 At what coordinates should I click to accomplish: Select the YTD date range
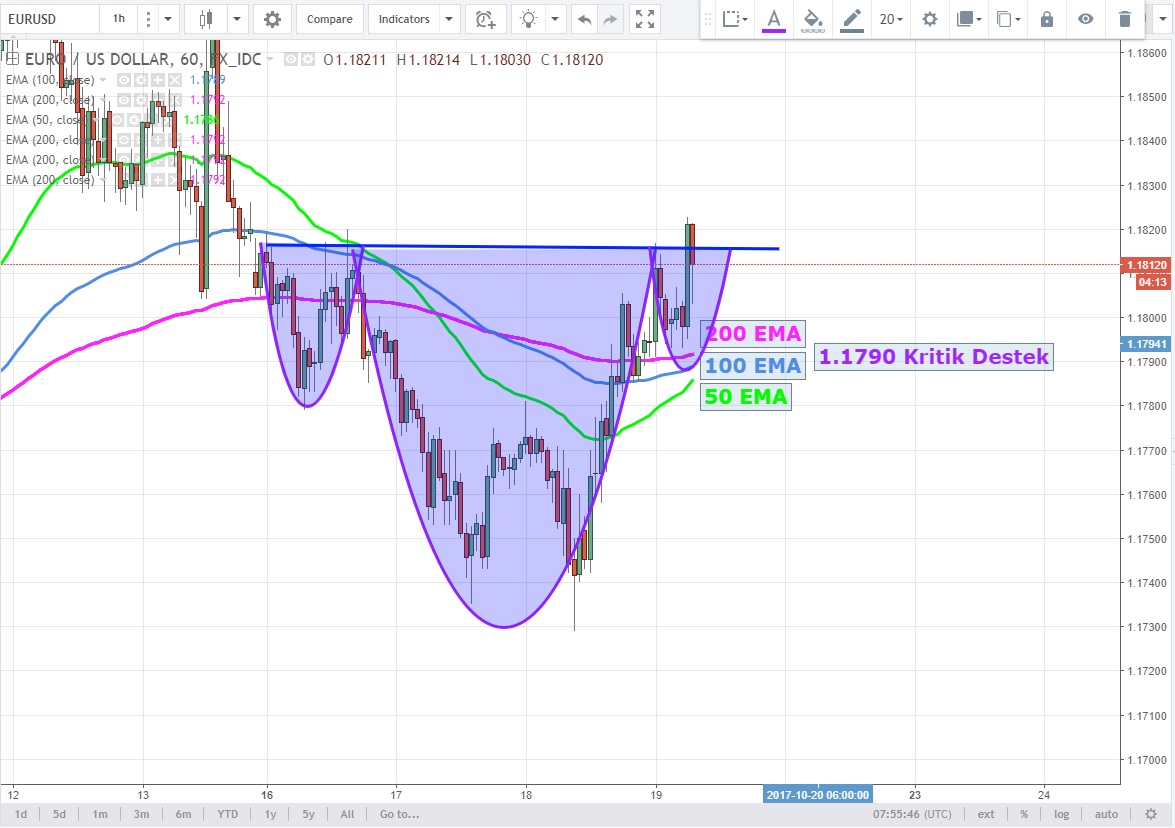(x=228, y=814)
